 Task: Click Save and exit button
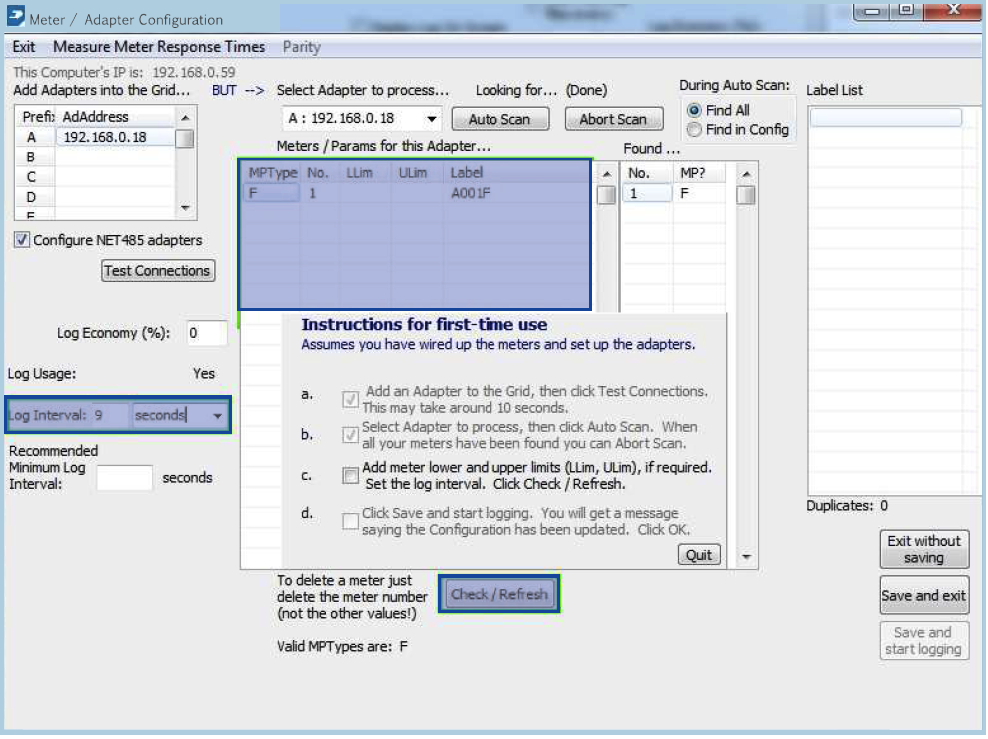coord(923,596)
